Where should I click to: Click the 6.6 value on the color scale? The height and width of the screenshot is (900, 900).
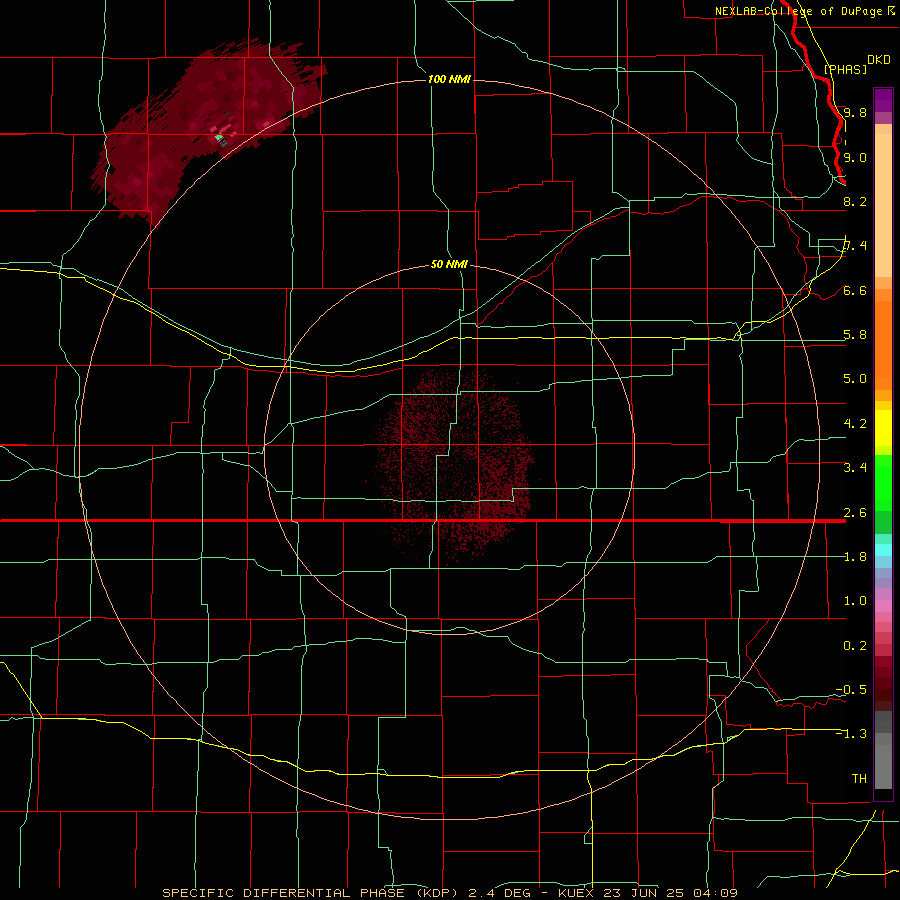(x=855, y=290)
